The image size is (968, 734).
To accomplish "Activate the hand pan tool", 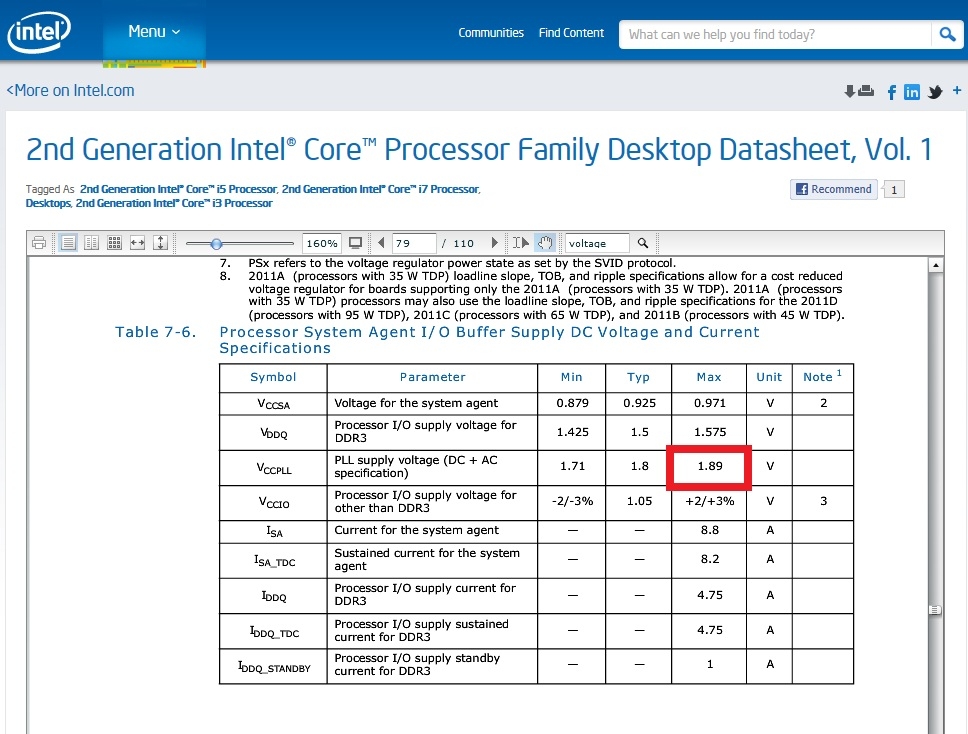I will (x=545, y=243).
